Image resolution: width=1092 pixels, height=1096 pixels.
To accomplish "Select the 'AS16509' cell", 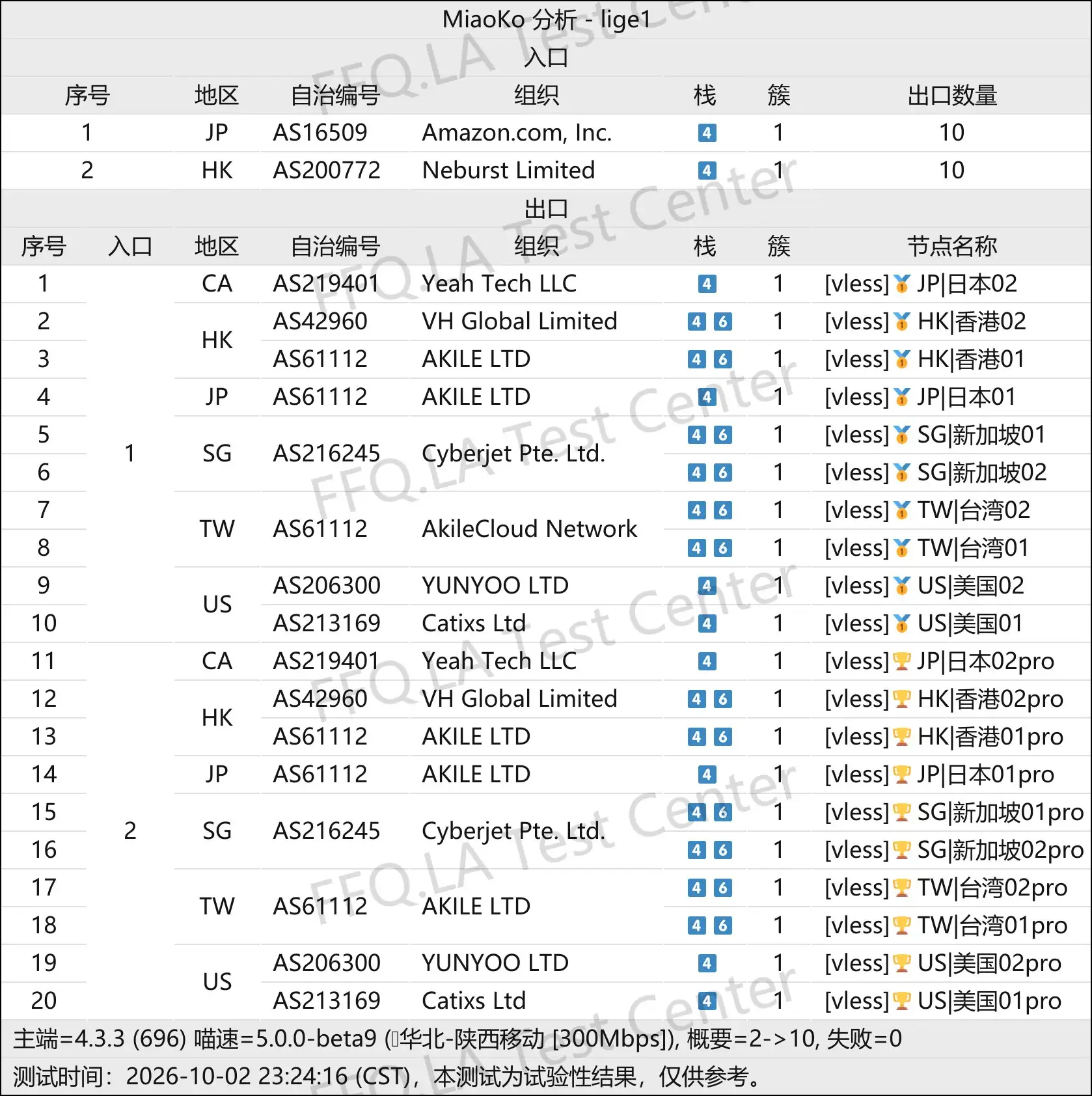I will tap(320, 133).
